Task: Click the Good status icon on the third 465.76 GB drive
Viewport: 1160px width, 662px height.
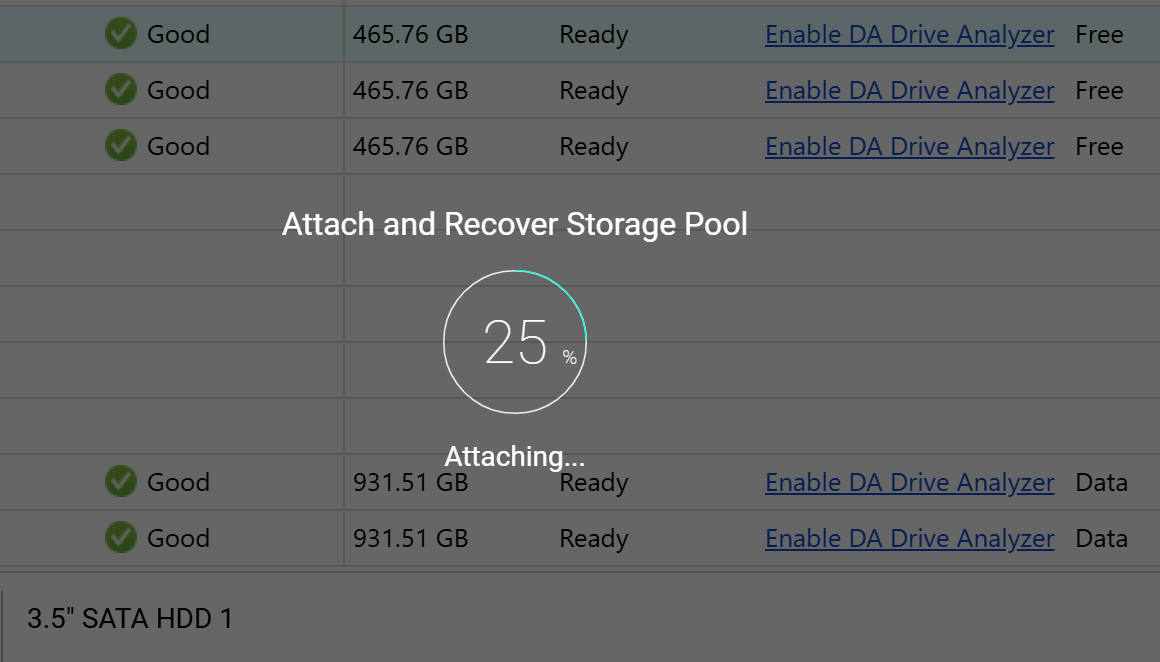Action: tap(120, 146)
